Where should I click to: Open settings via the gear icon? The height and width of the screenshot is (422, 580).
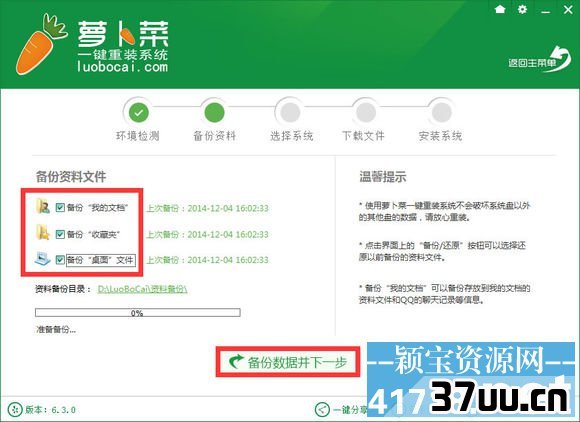pyautogui.click(x=522, y=9)
